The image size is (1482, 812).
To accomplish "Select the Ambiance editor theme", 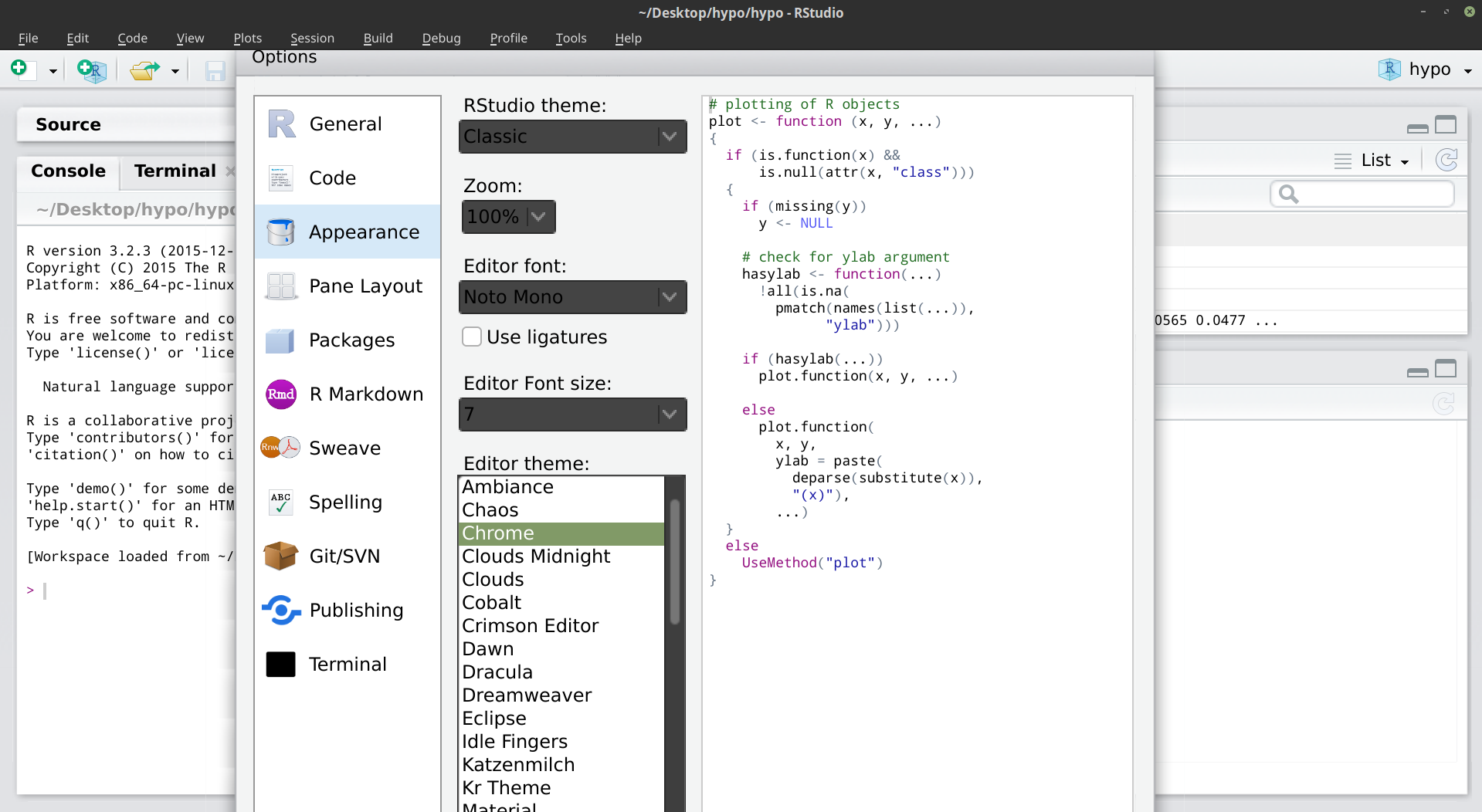I will [561, 487].
